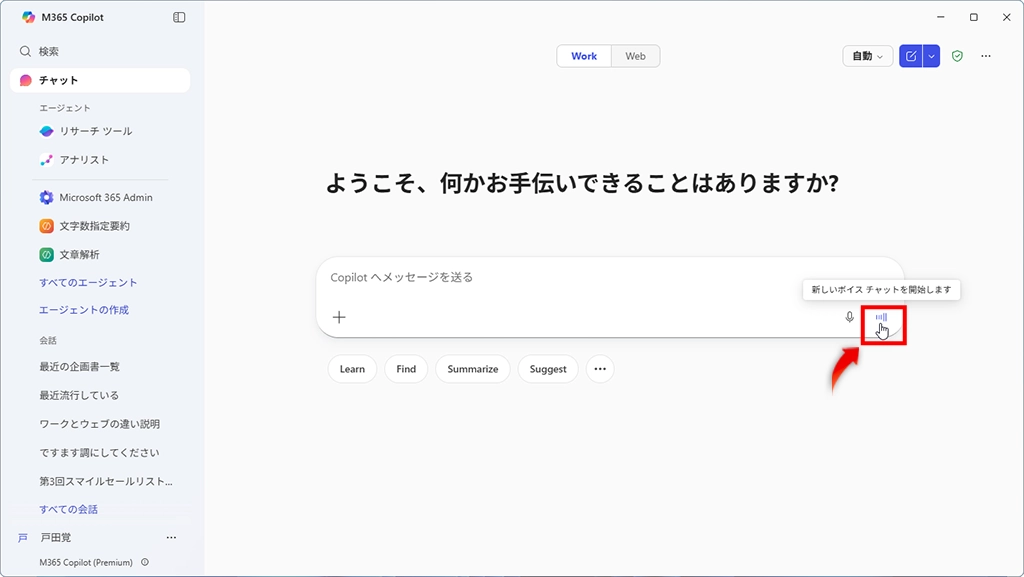Expand the arrow next to the new chat button
1024x577 pixels.
point(931,56)
